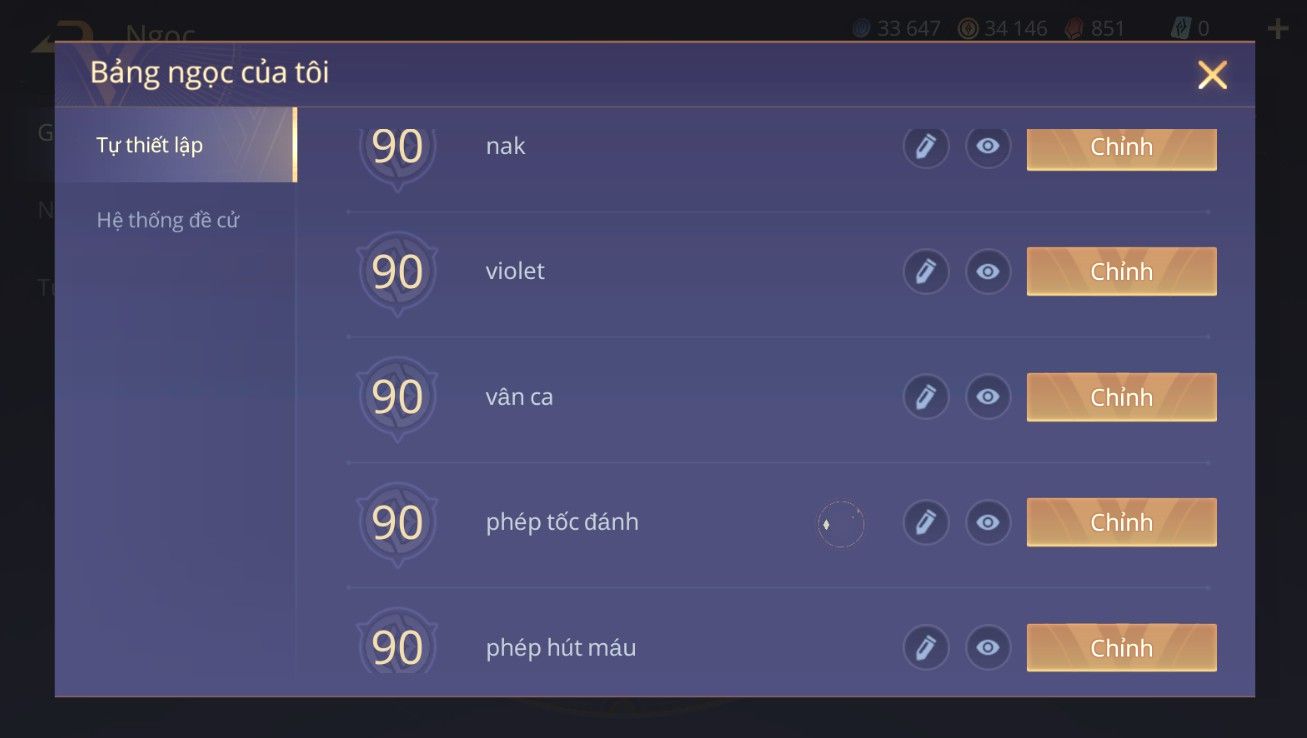
Task: Open level 90 badge of violet page
Action: 397,273
